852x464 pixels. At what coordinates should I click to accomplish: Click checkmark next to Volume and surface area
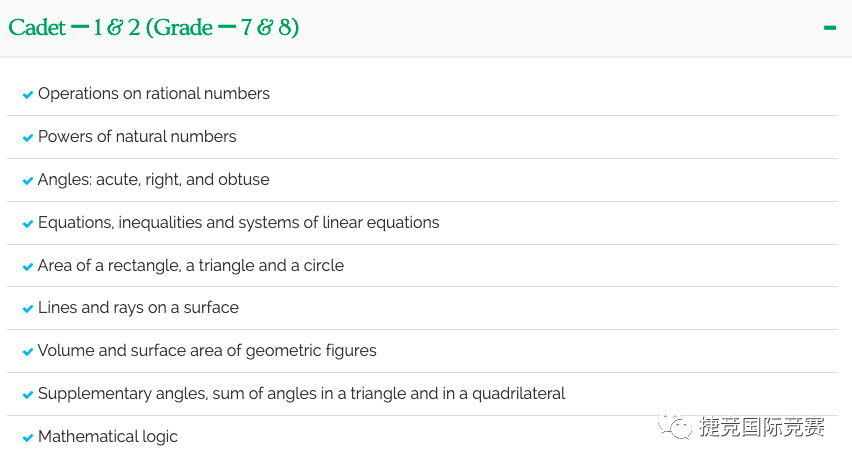pyautogui.click(x=28, y=352)
